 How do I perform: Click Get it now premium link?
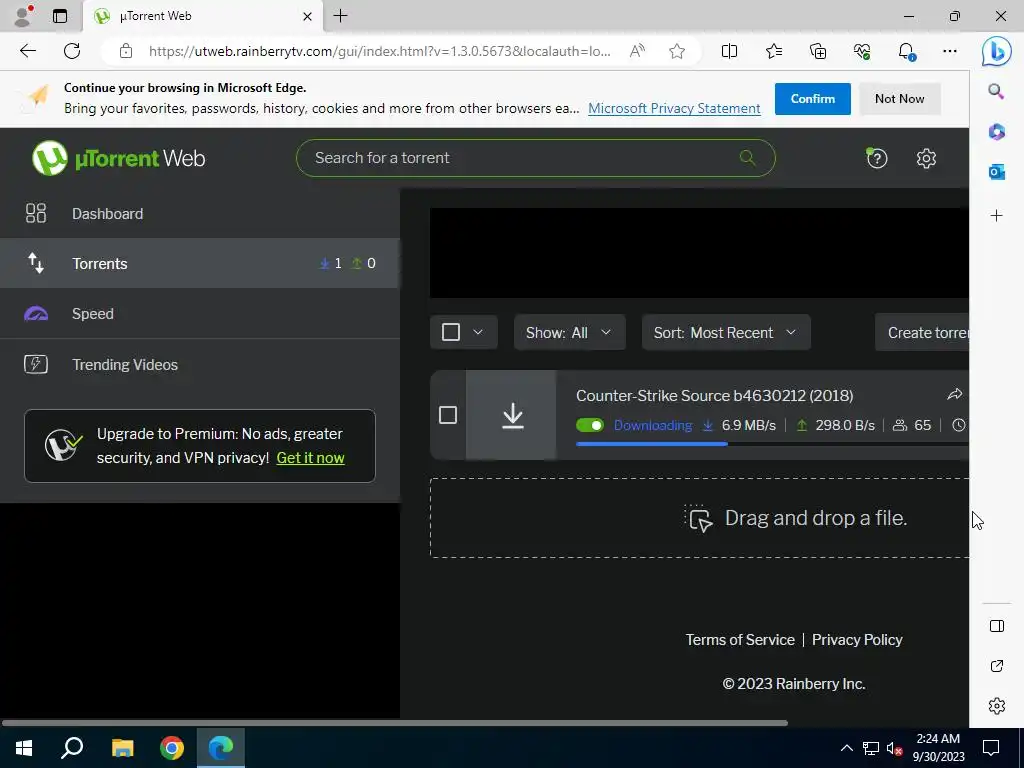pos(310,458)
